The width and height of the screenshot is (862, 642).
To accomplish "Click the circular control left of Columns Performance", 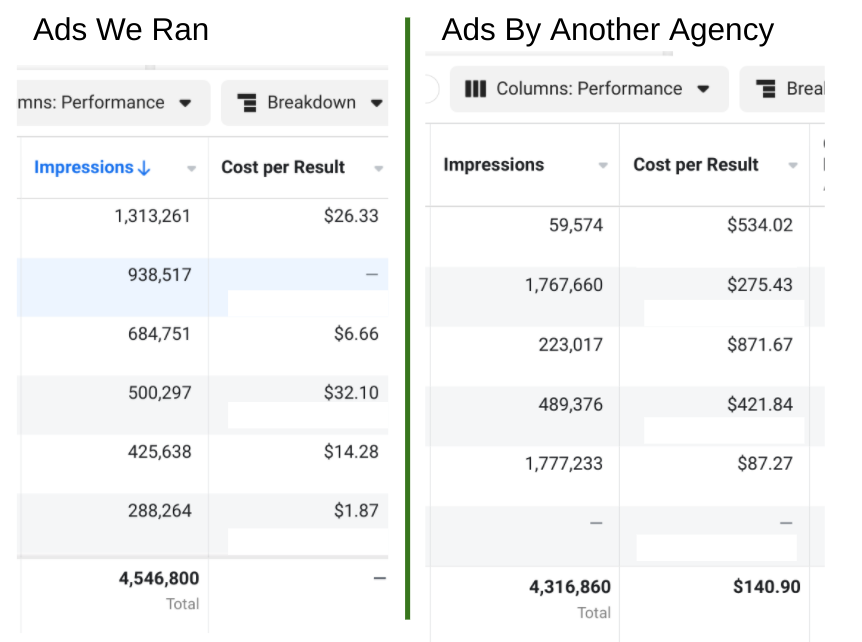I will [427, 89].
